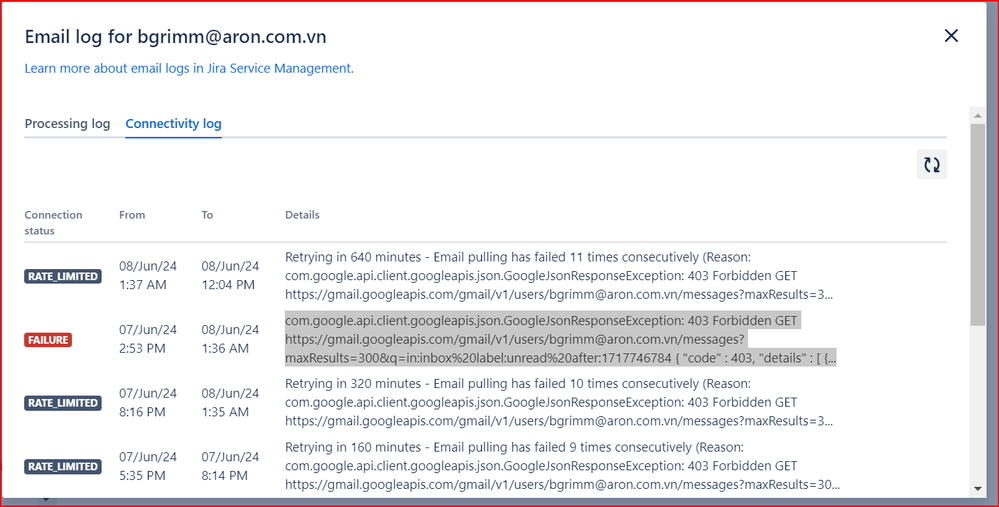Click the Details column header
Viewport: 999px width, 507px height.
pyautogui.click(x=302, y=215)
